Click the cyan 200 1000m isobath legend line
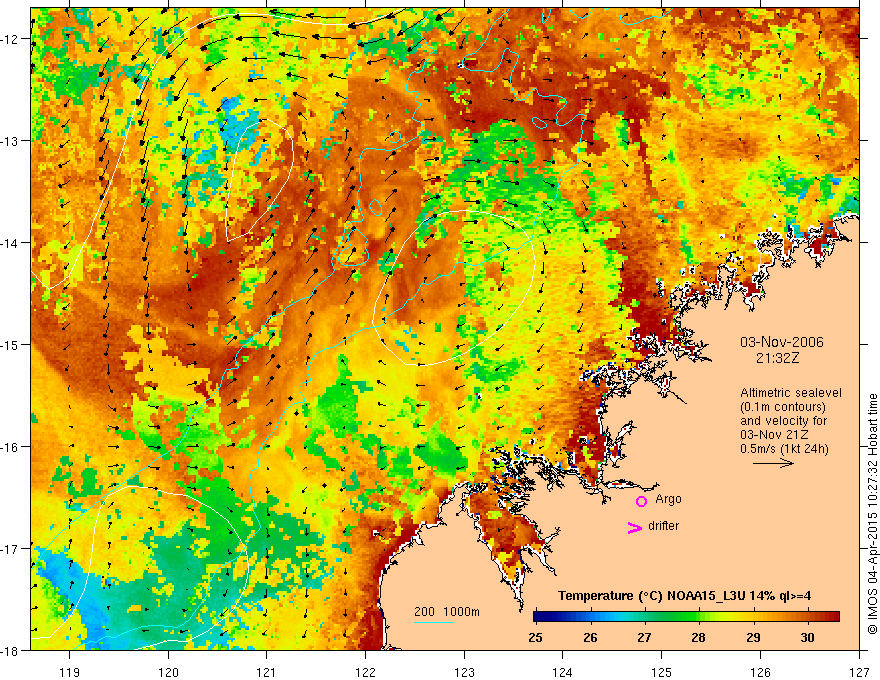Image resolution: width=880 pixels, height=680 pixels. 434,622
